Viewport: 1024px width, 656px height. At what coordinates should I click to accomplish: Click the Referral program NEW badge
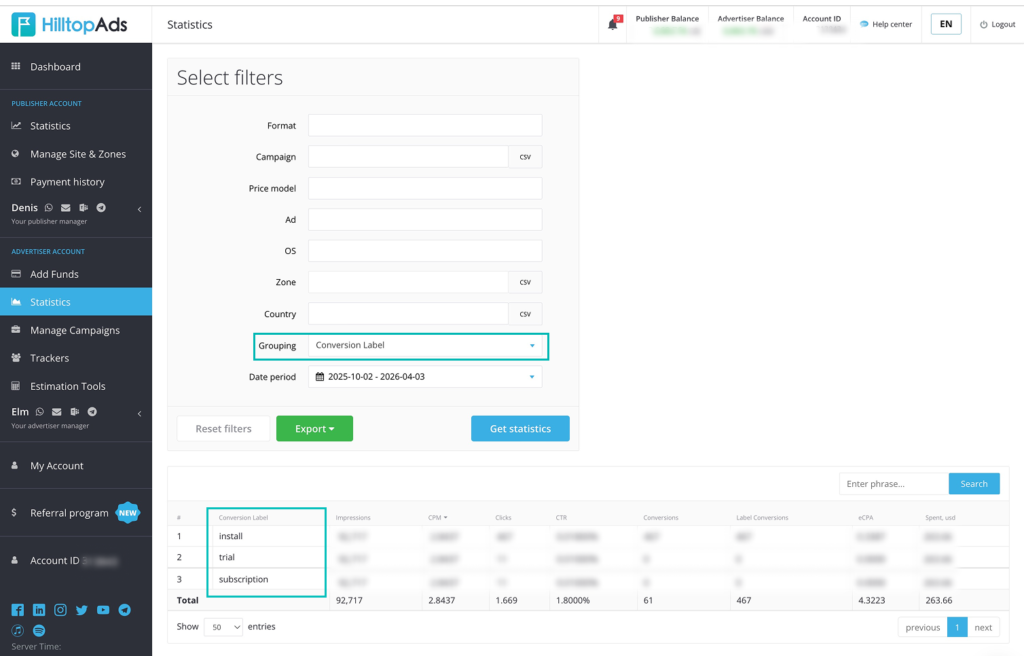click(x=128, y=513)
